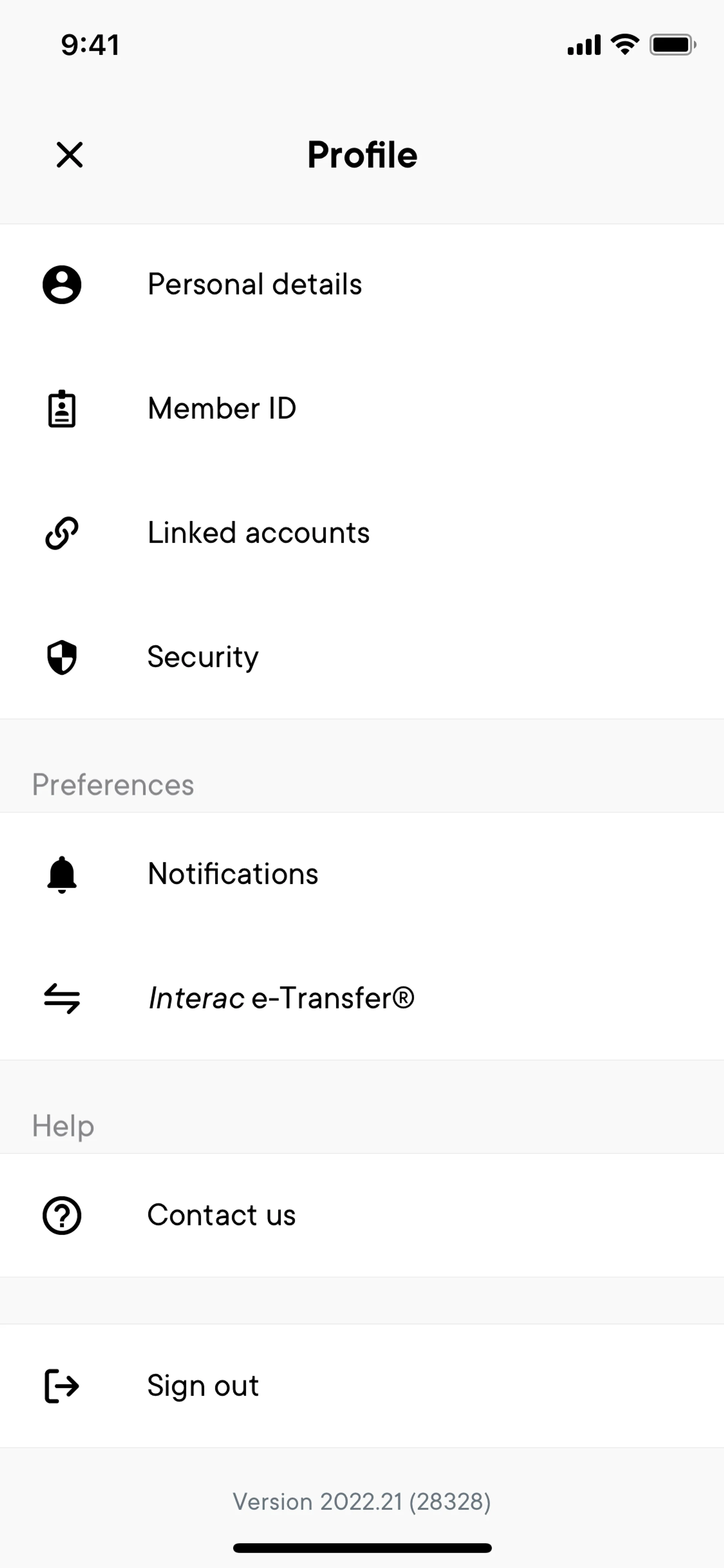Tap the Security shield icon
Viewport: 724px width, 1568px height.
point(61,657)
